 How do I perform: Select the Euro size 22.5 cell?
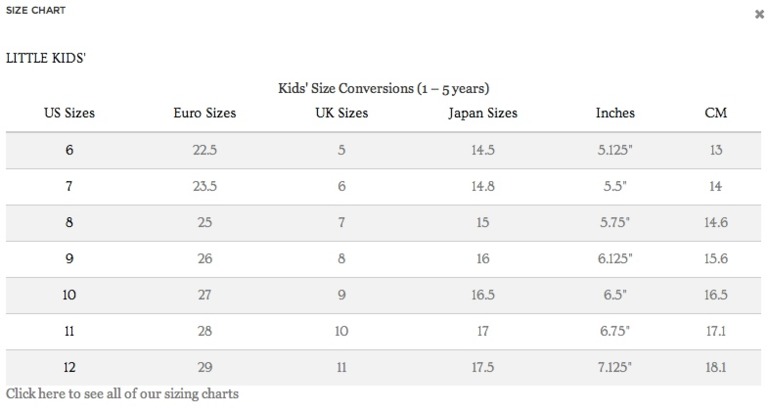tap(205, 150)
